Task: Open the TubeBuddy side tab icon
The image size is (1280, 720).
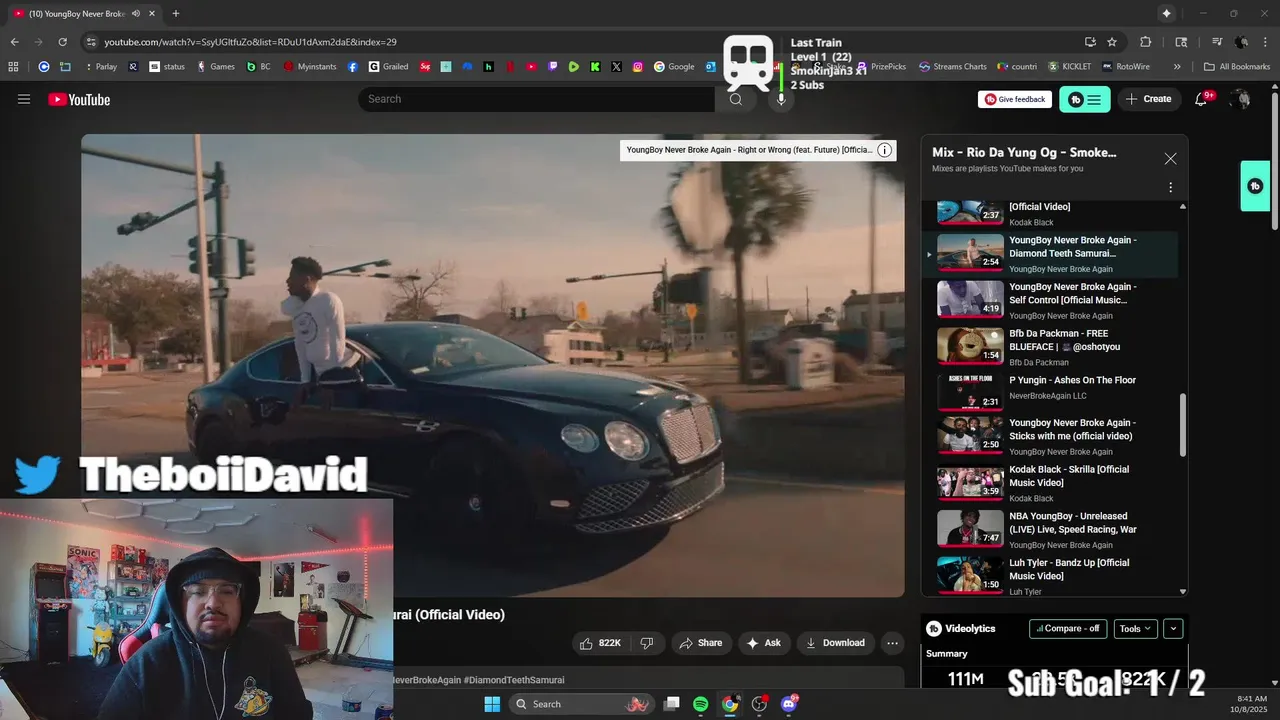Action: 1255,186
